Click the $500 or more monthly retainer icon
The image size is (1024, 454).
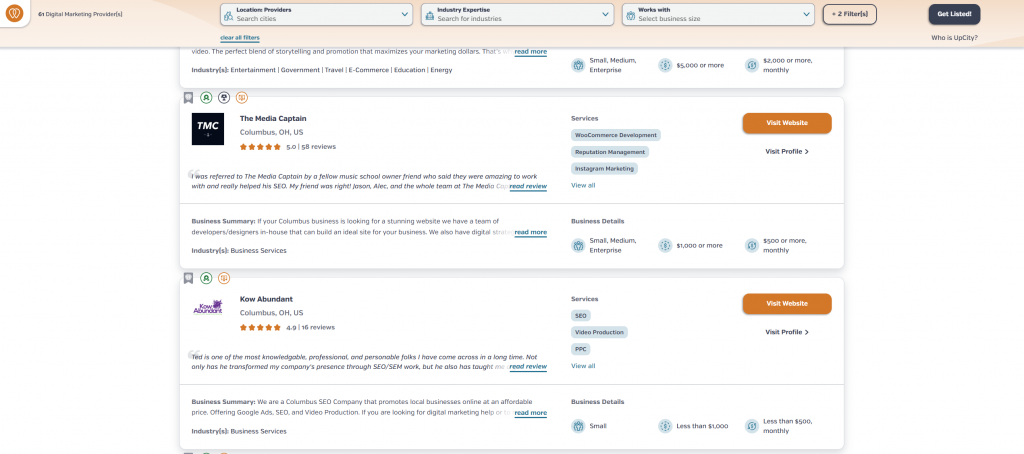752,246
